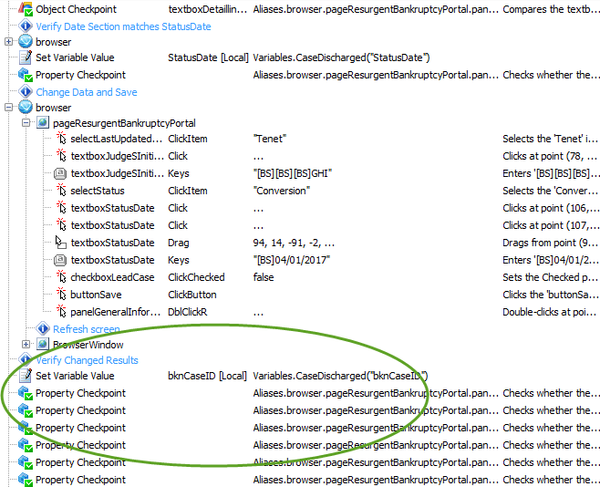
Task: Click the checkboxLeadCase row icon
Action: (x=60, y=277)
